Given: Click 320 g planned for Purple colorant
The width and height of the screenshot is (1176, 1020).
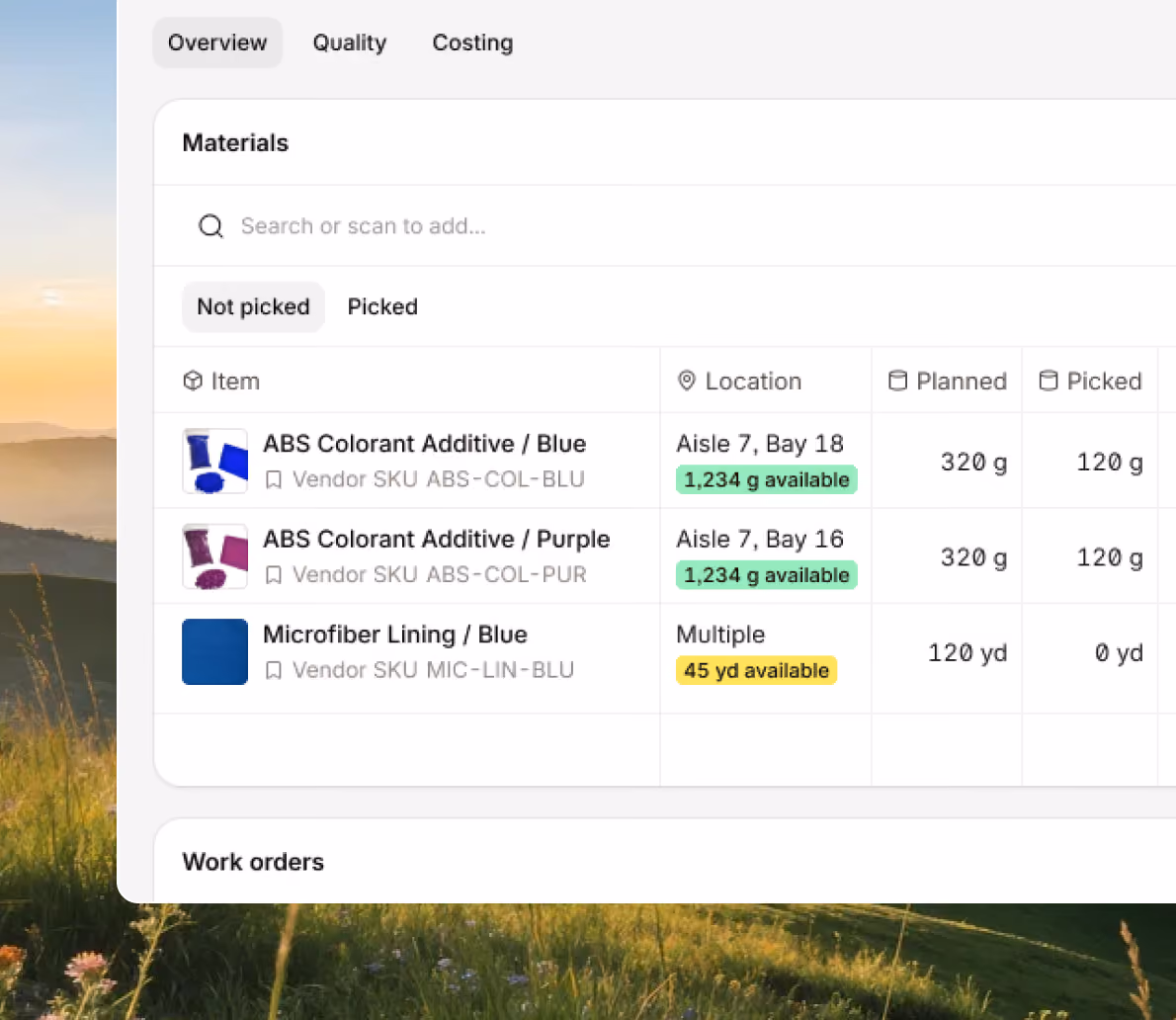Looking at the screenshot, I should pyautogui.click(x=973, y=557).
